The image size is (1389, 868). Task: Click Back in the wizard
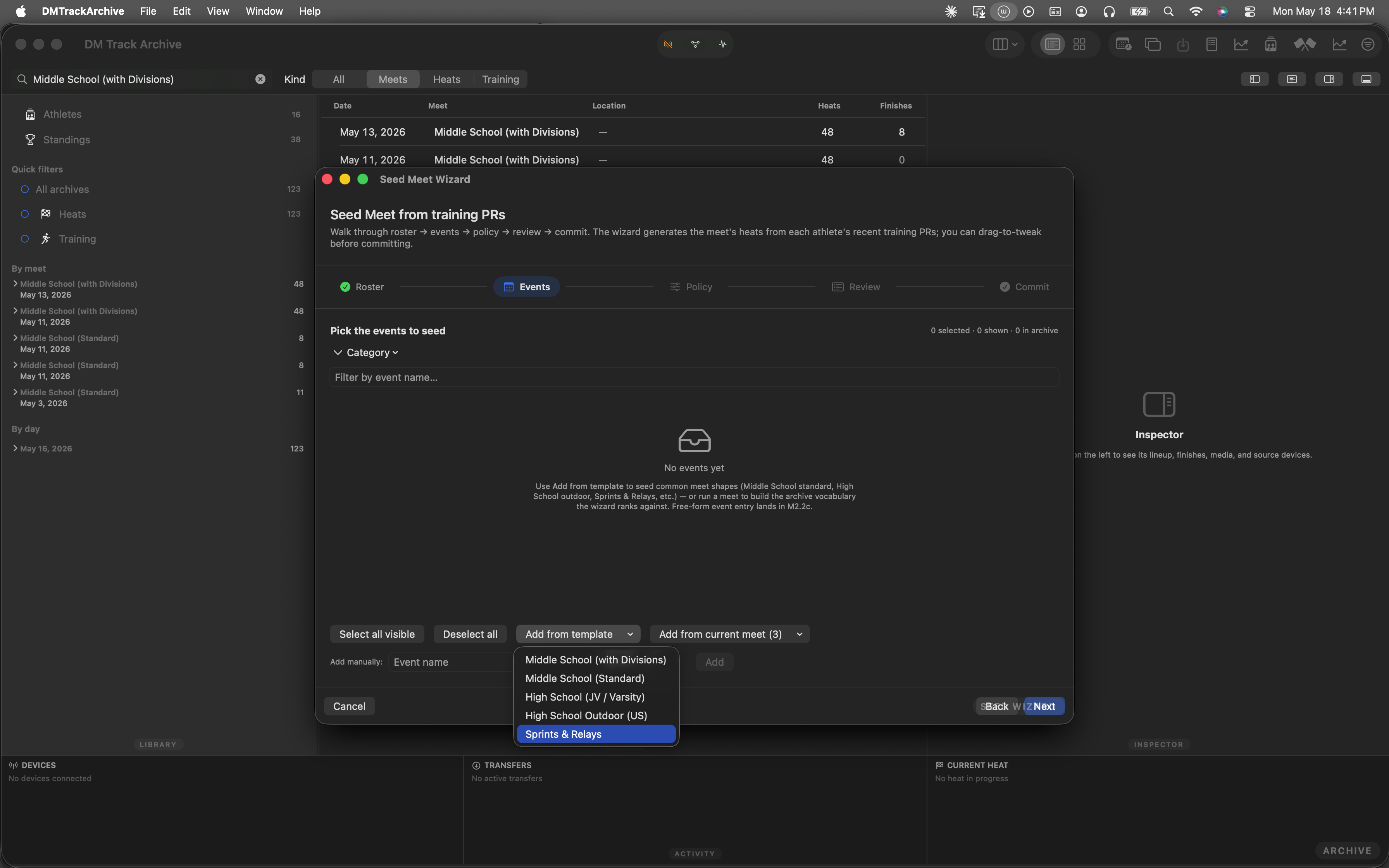pos(996,706)
